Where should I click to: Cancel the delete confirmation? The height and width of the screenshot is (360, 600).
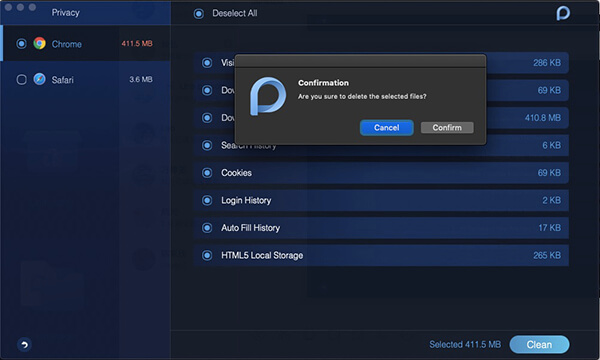pos(386,127)
